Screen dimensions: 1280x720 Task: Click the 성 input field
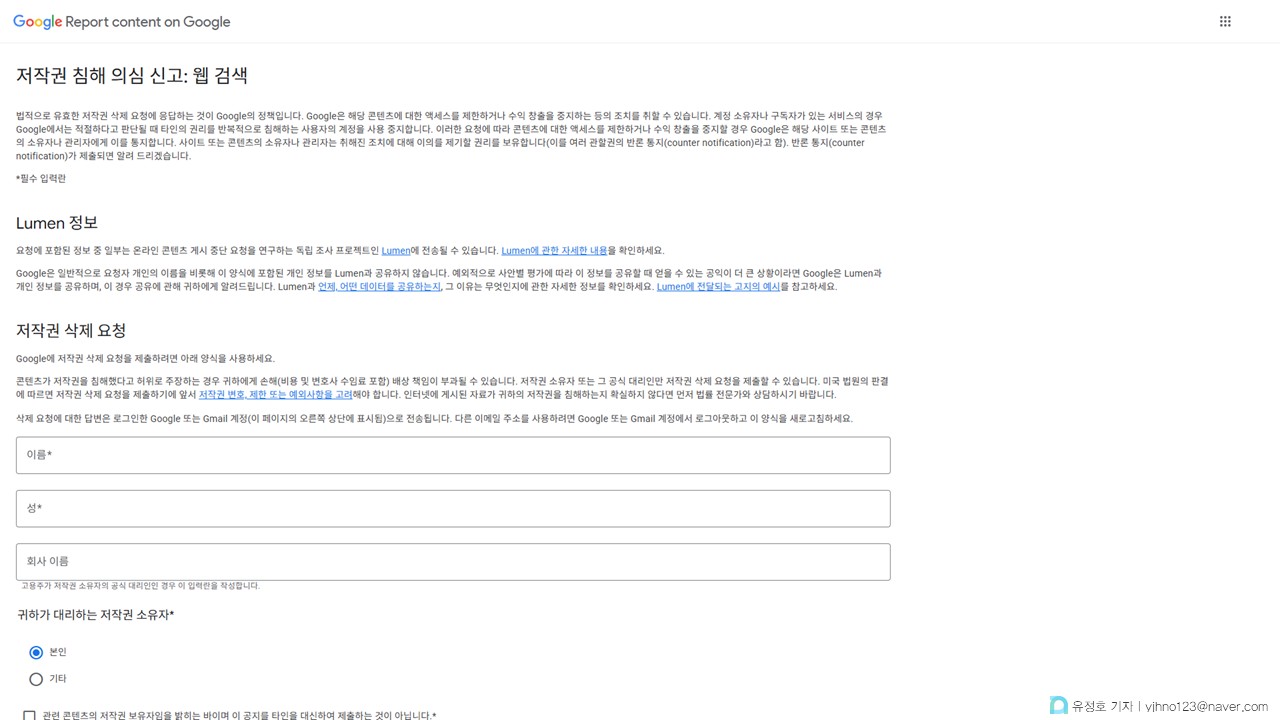453,508
